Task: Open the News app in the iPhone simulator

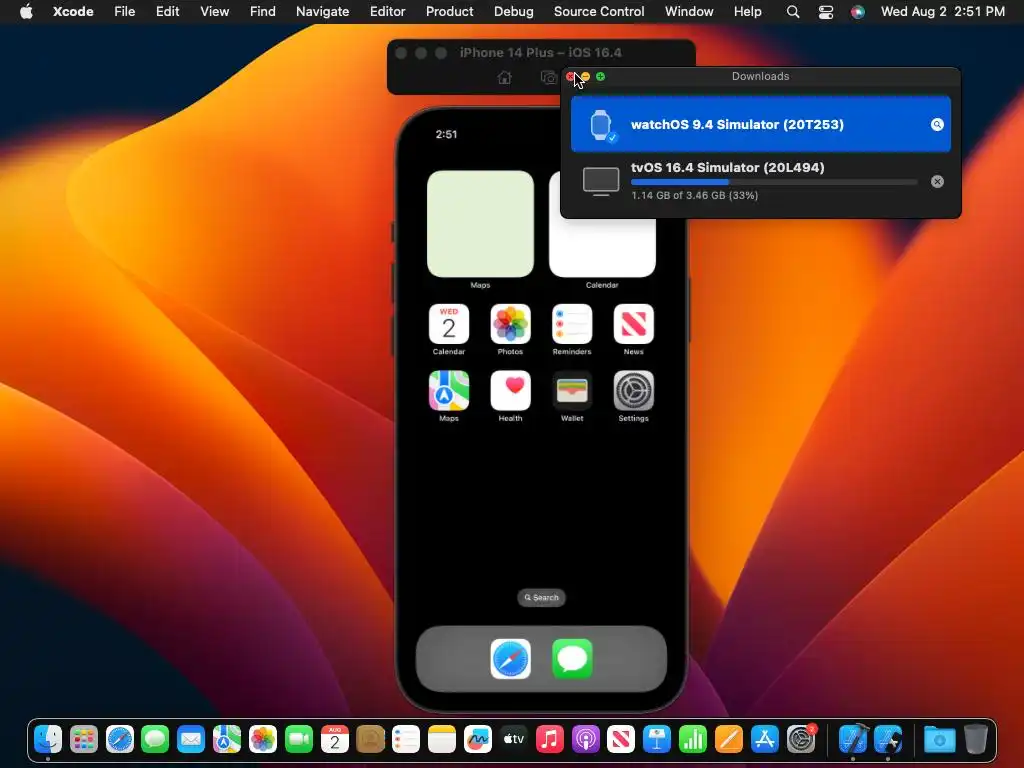Action: [633, 325]
